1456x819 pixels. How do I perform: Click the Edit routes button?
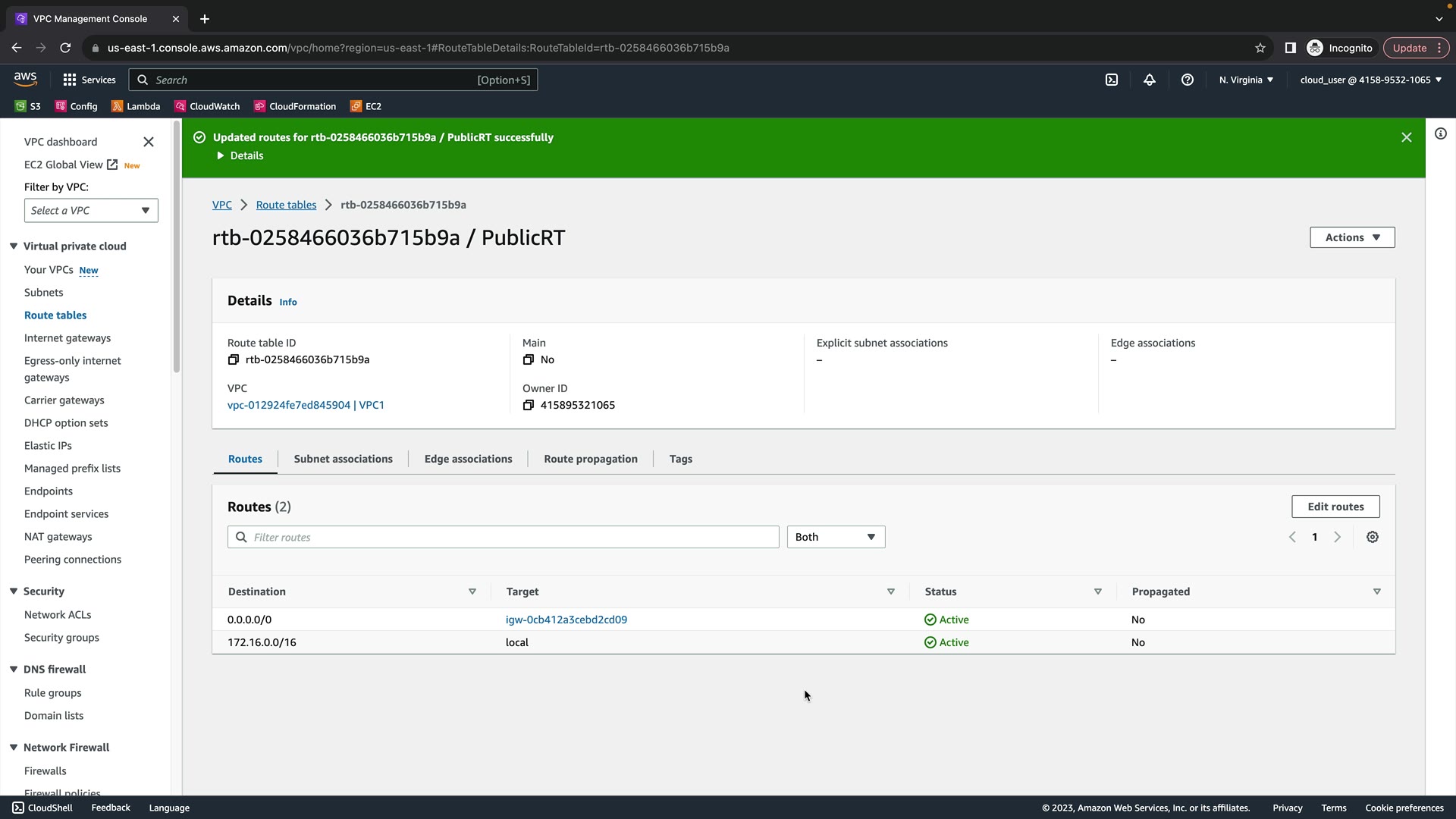(1335, 507)
